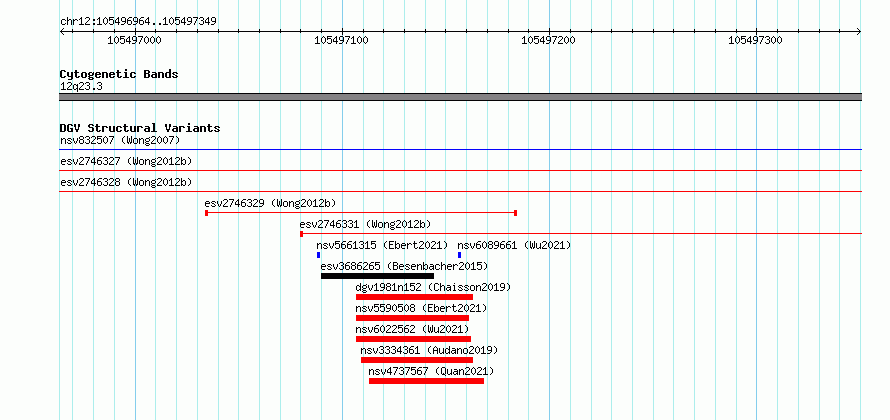Click the right end cap of esv2746329
This screenshot has width=890, height=420.
(515, 213)
